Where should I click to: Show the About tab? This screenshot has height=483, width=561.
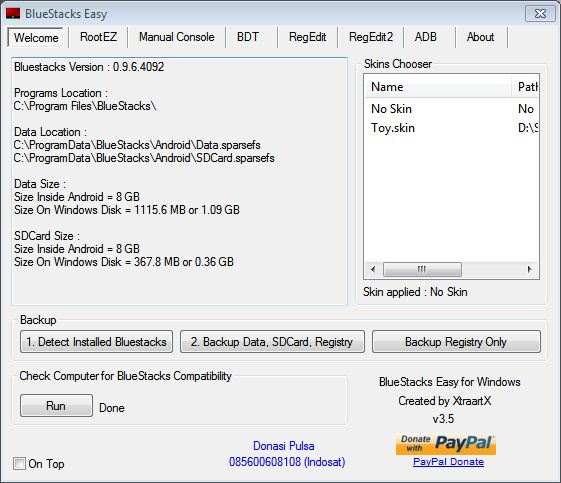pos(480,37)
